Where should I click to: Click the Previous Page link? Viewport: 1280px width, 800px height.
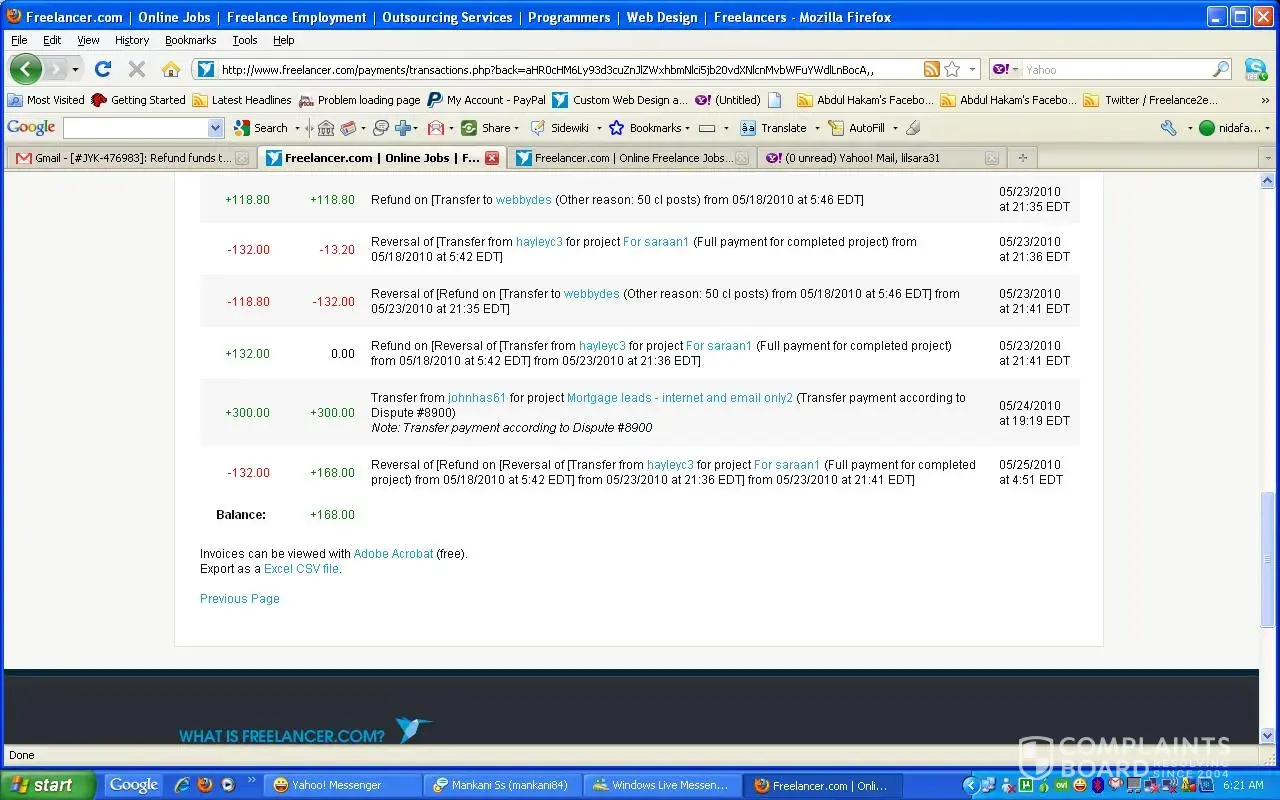(239, 599)
